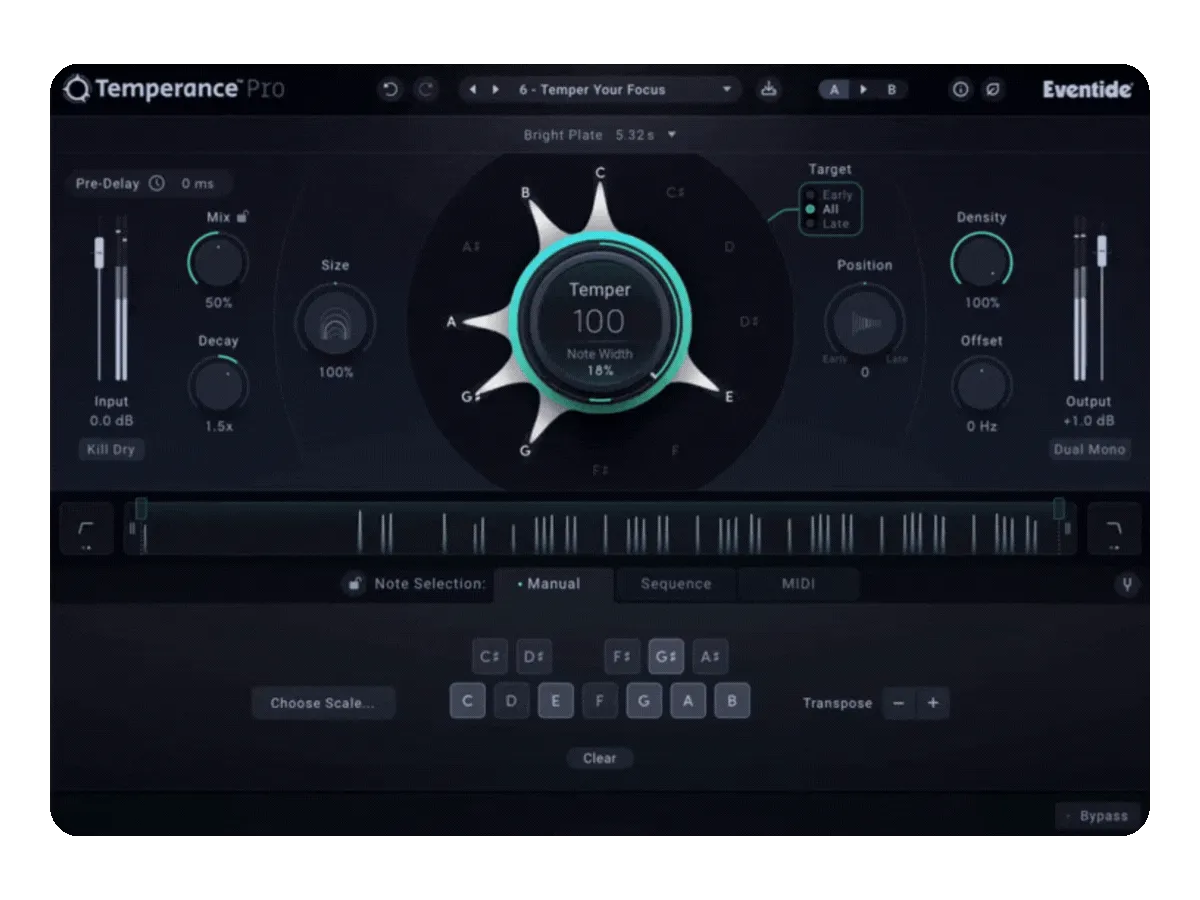Click the Density knob
The height and width of the screenshot is (900, 1200).
tap(981, 262)
